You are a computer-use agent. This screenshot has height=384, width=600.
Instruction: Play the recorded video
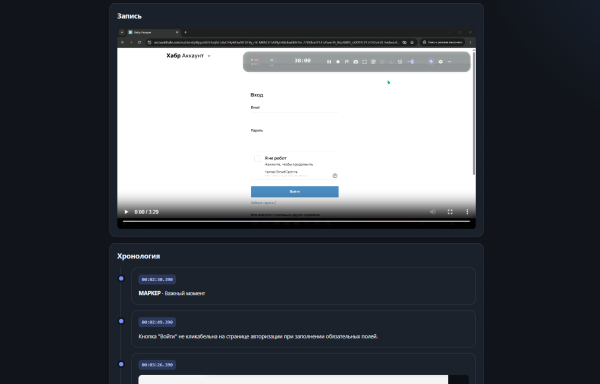click(126, 212)
